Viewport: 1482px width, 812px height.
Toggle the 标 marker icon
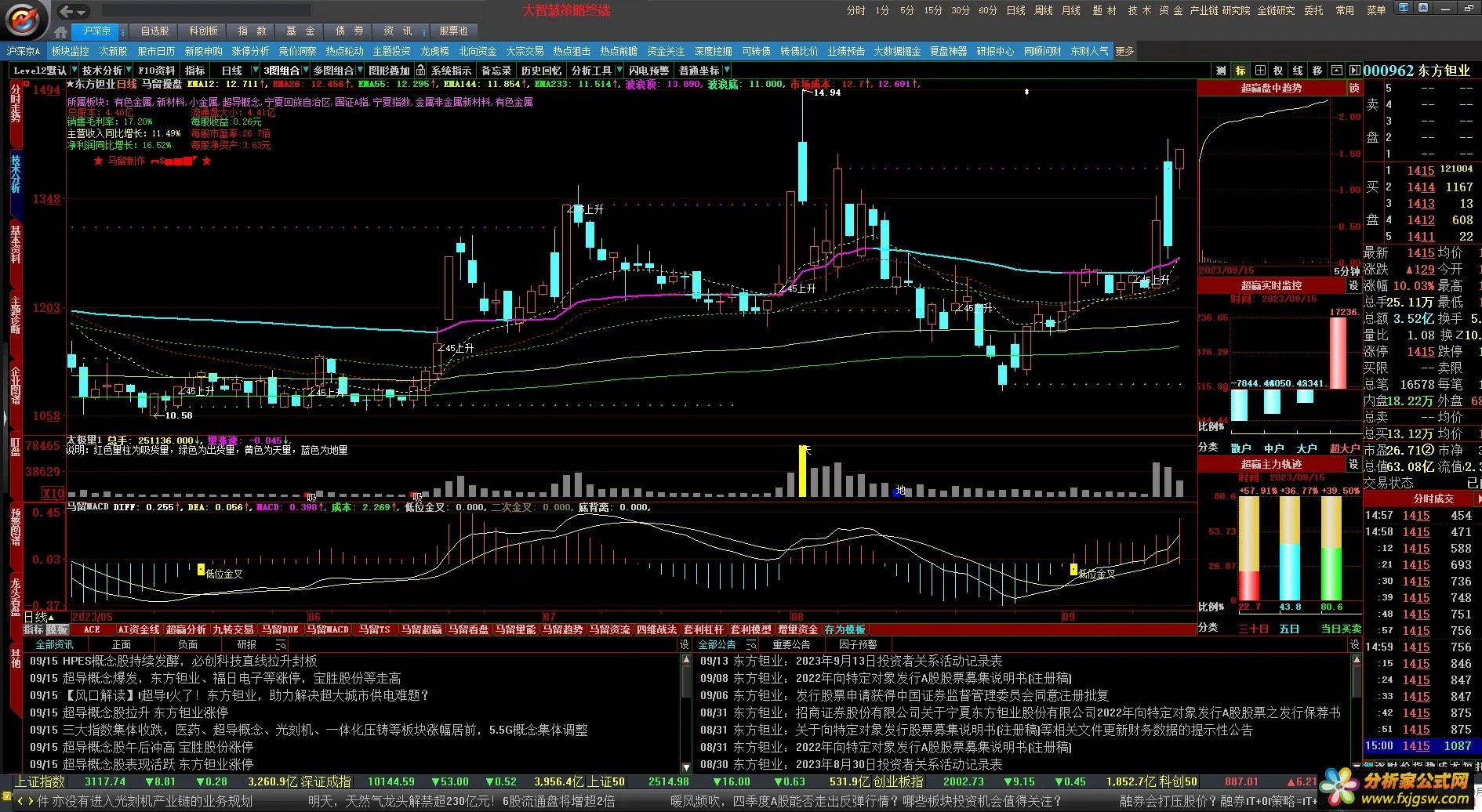point(1240,71)
